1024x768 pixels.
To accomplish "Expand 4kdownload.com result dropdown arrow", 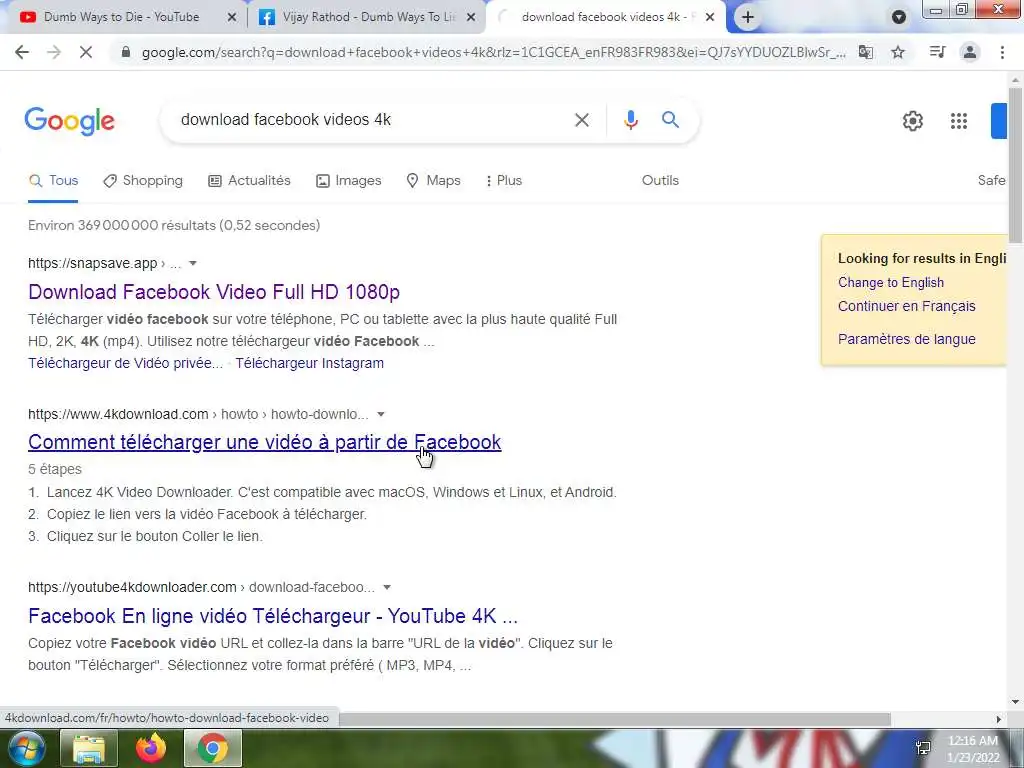I will coord(381,415).
